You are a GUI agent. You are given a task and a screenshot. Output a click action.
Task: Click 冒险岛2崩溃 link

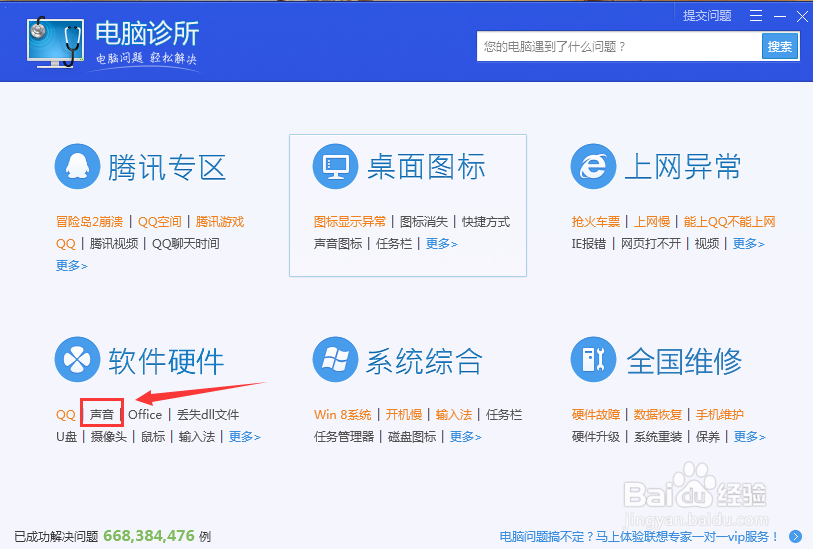[89, 222]
